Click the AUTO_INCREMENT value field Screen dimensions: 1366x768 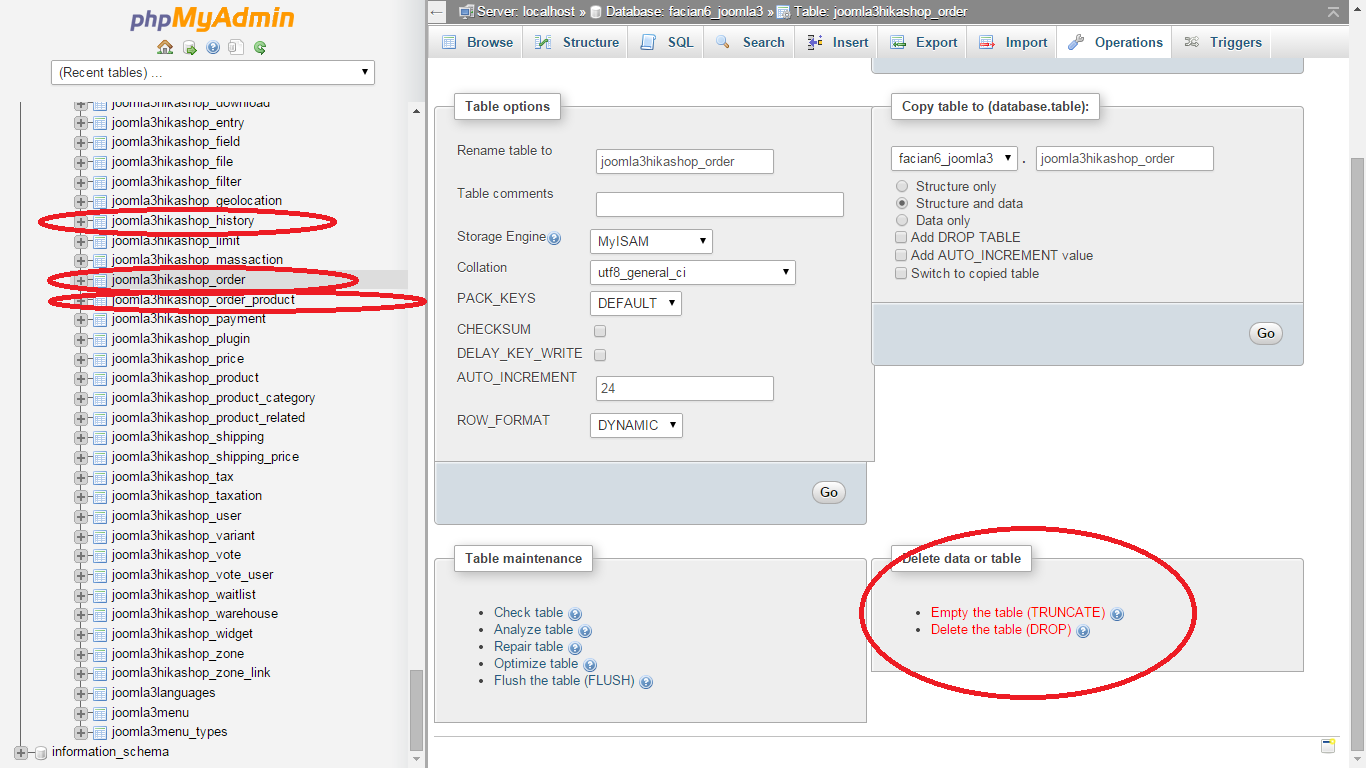coord(685,389)
